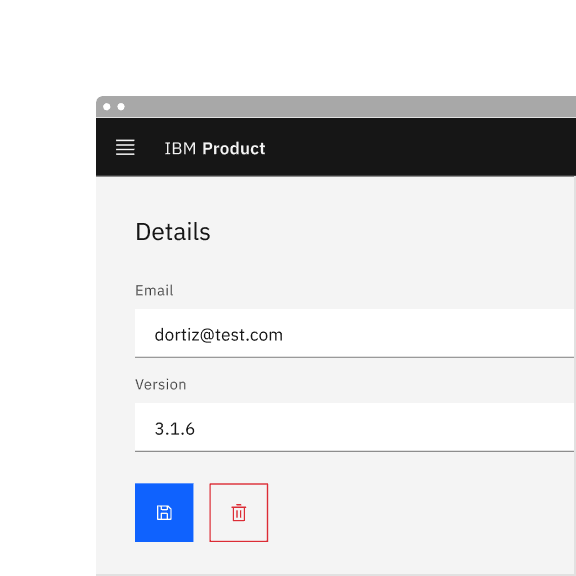Click the 3.1.6 version value
The image size is (576, 576).
(174, 429)
